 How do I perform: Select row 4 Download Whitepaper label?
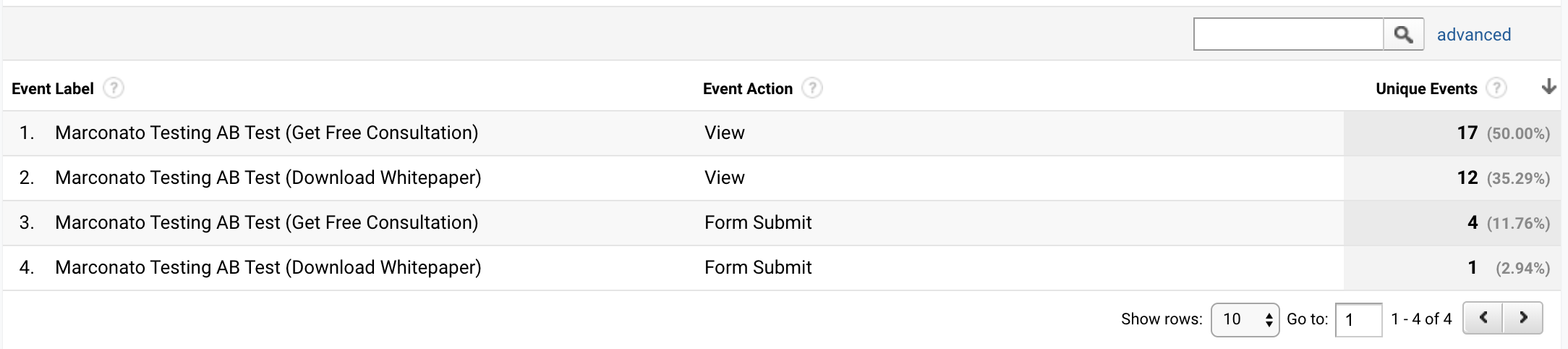point(268,268)
